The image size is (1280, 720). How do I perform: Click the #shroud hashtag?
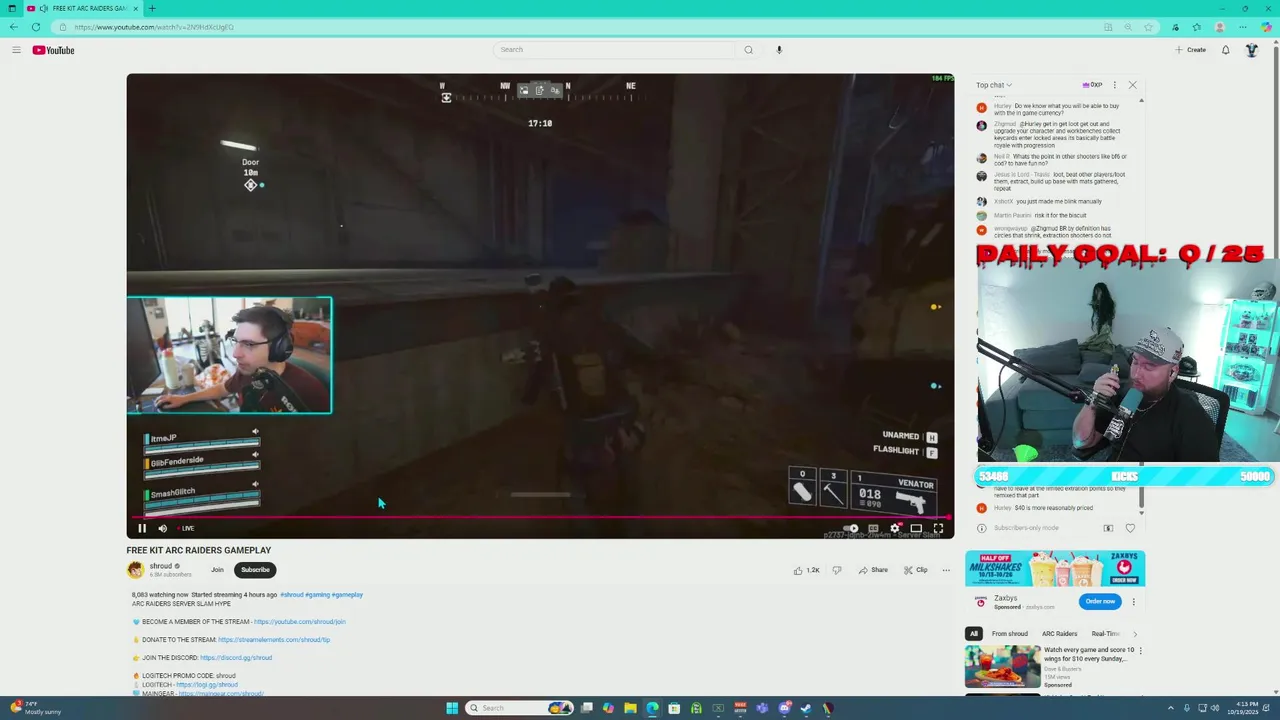coord(291,595)
